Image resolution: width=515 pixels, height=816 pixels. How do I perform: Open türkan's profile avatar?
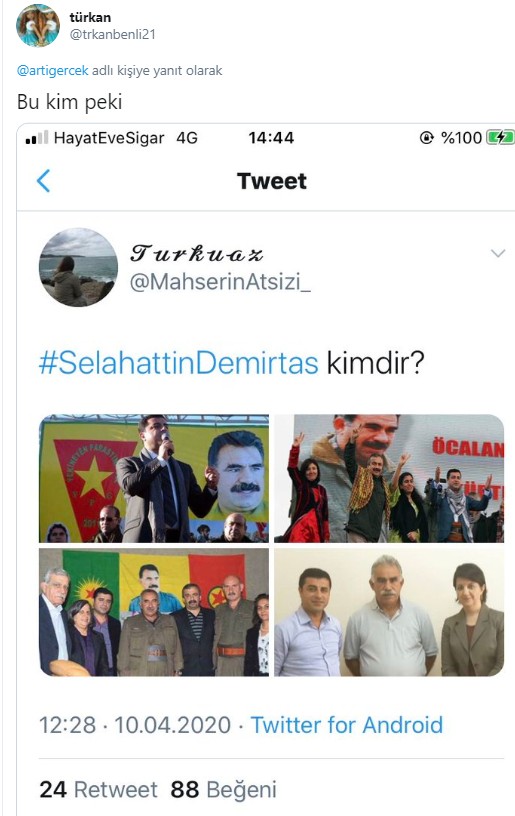tap(38, 26)
